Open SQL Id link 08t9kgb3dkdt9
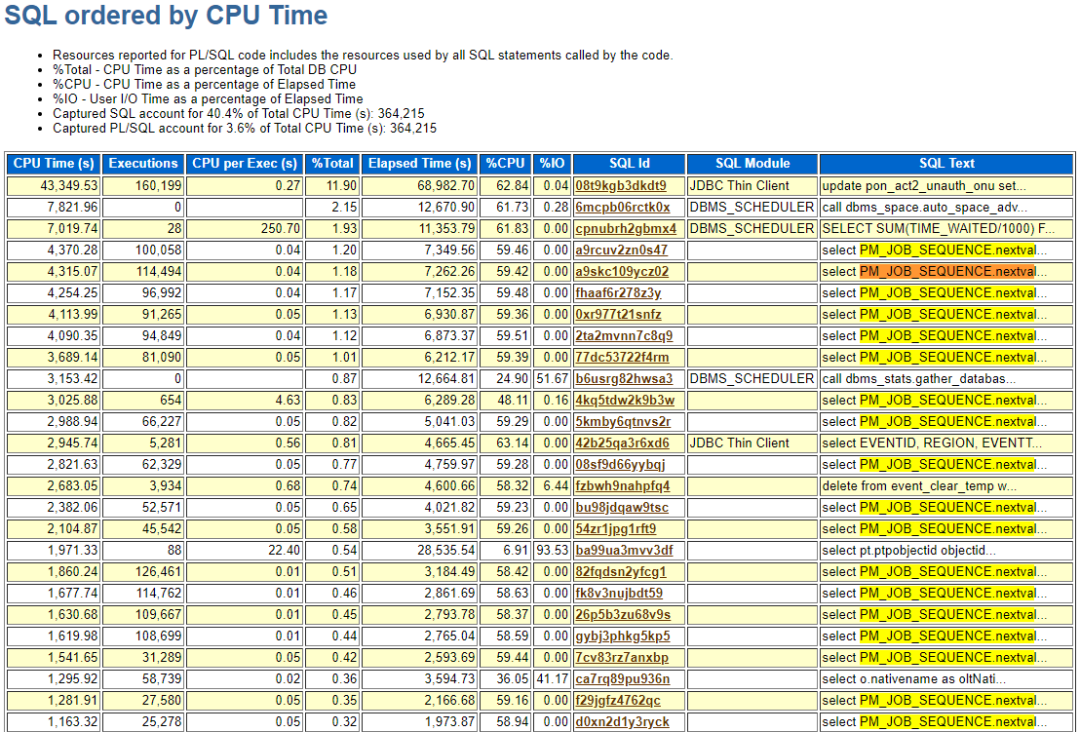 [x=620, y=186]
